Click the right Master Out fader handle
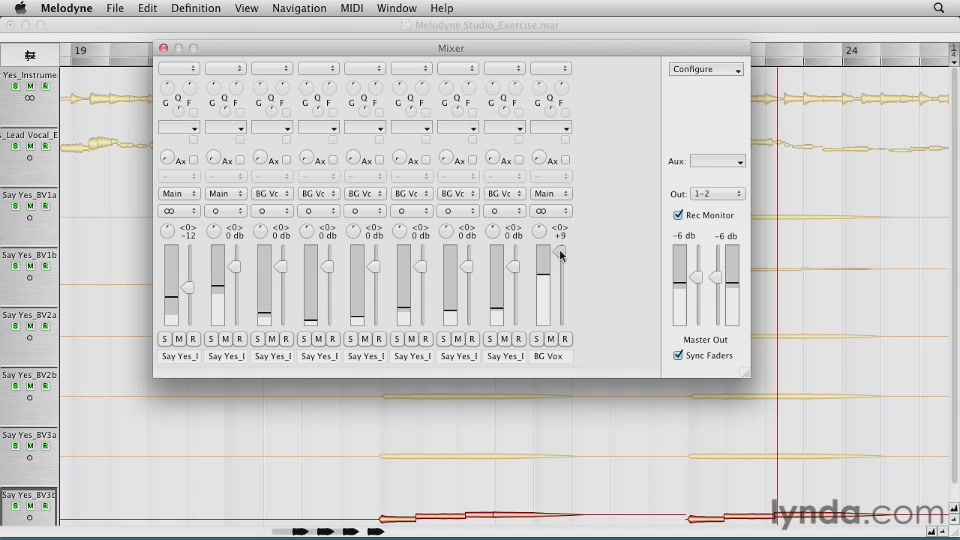Image resolution: width=960 pixels, height=540 pixels. [714, 277]
